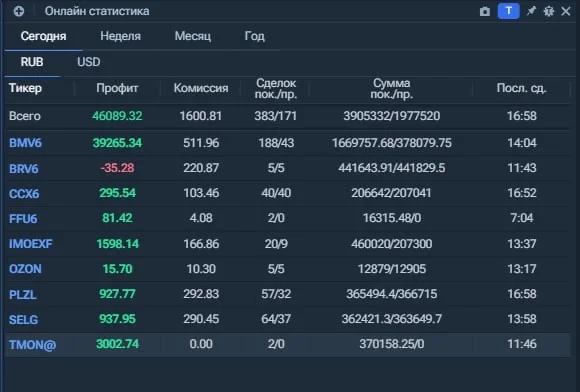Click OZON profit 15.70
Viewport: 580px width, 392px height.
pos(117,269)
